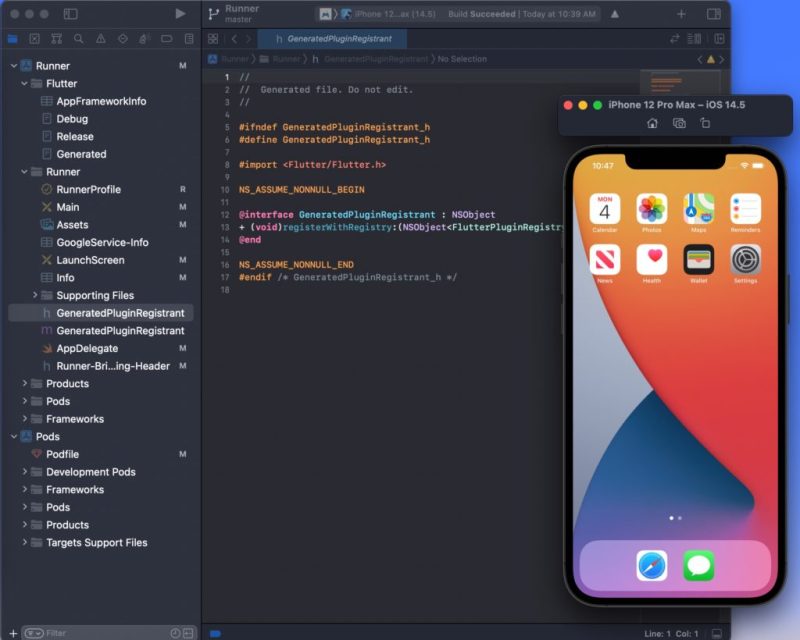The height and width of the screenshot is (640, 800).
Task: Toggle debug area button at bottom right
Action: 717,633
